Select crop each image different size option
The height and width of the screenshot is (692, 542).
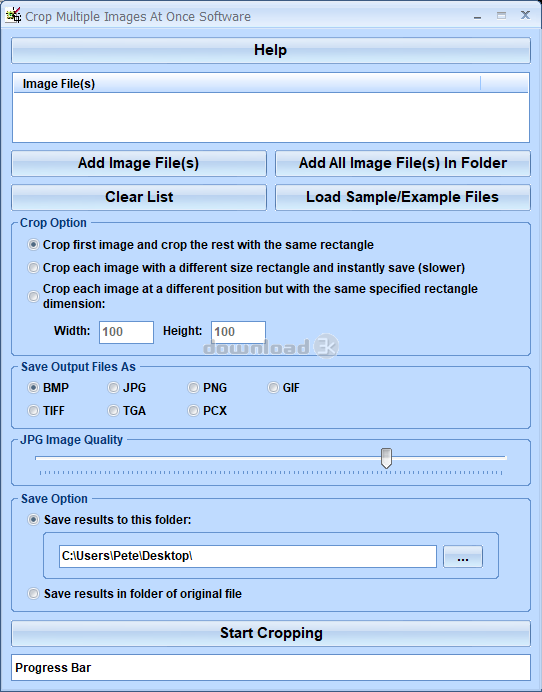pyautogui.click(x=34, y=267)
